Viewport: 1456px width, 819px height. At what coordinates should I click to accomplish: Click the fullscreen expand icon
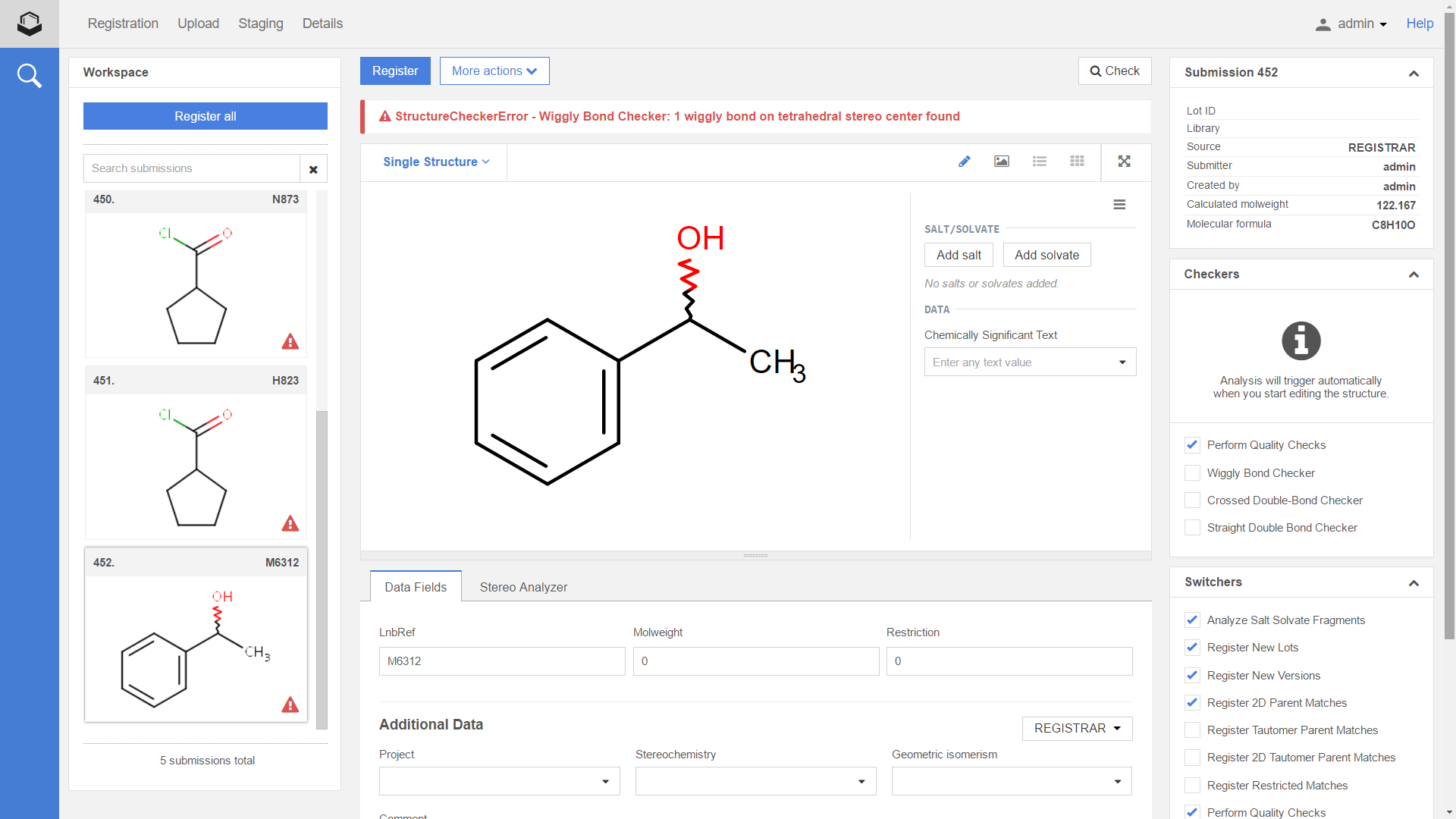(x=1125, y=162)
